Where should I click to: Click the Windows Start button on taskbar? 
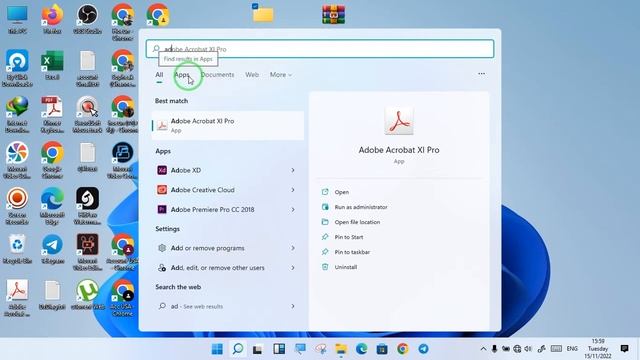click(x=217, y=349)
